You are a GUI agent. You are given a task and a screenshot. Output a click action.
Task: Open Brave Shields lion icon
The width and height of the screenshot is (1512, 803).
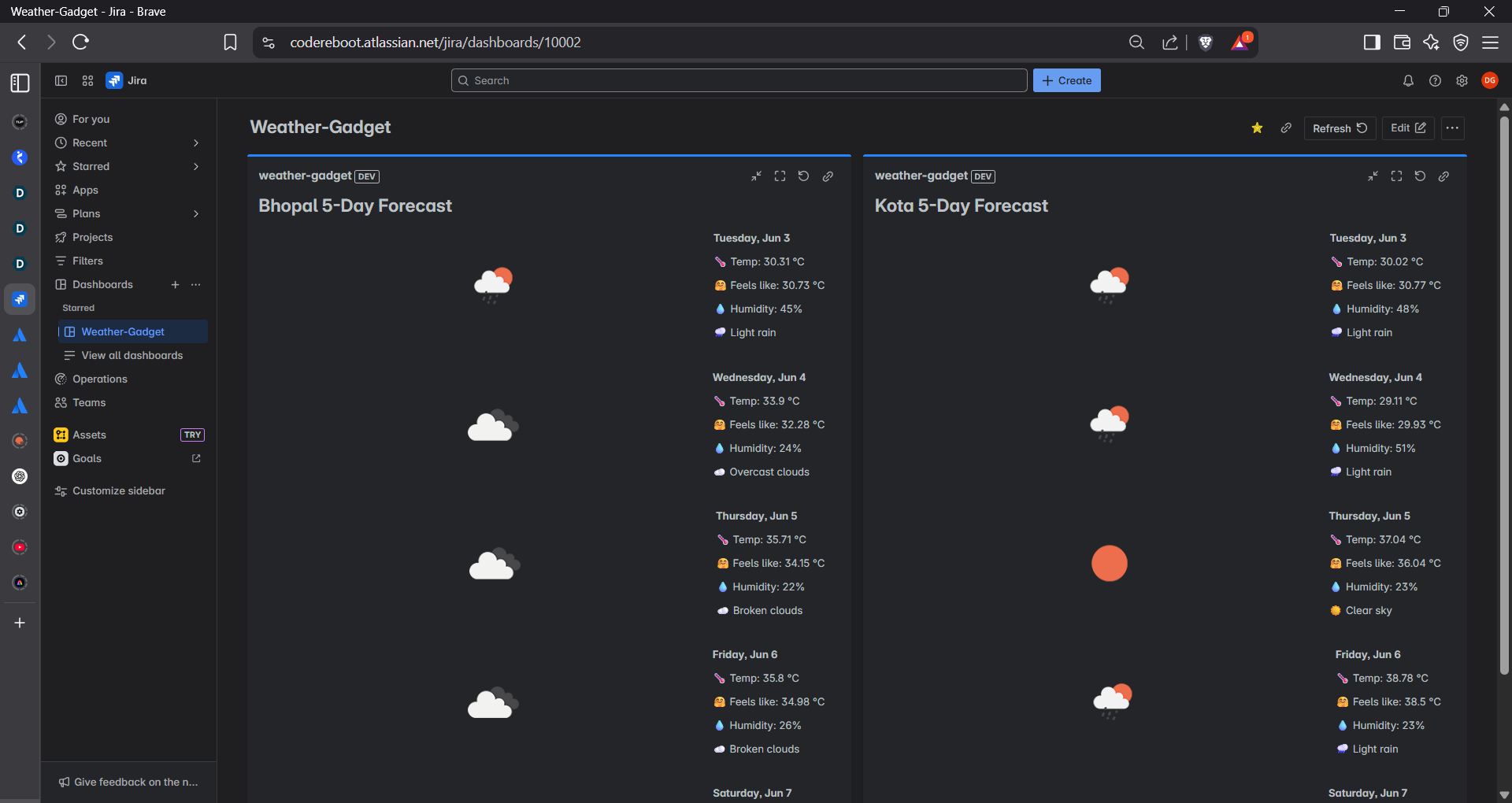1205,43
